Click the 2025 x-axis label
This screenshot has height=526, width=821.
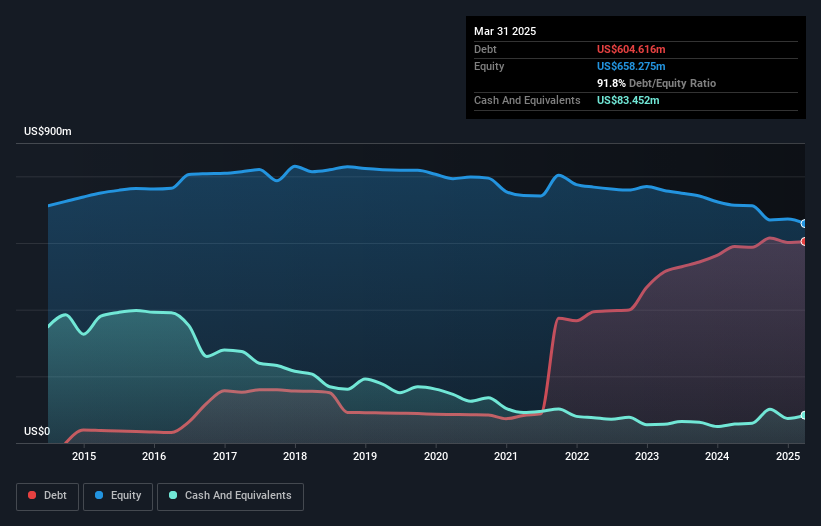pyautogui.click(x=788, y=456)
